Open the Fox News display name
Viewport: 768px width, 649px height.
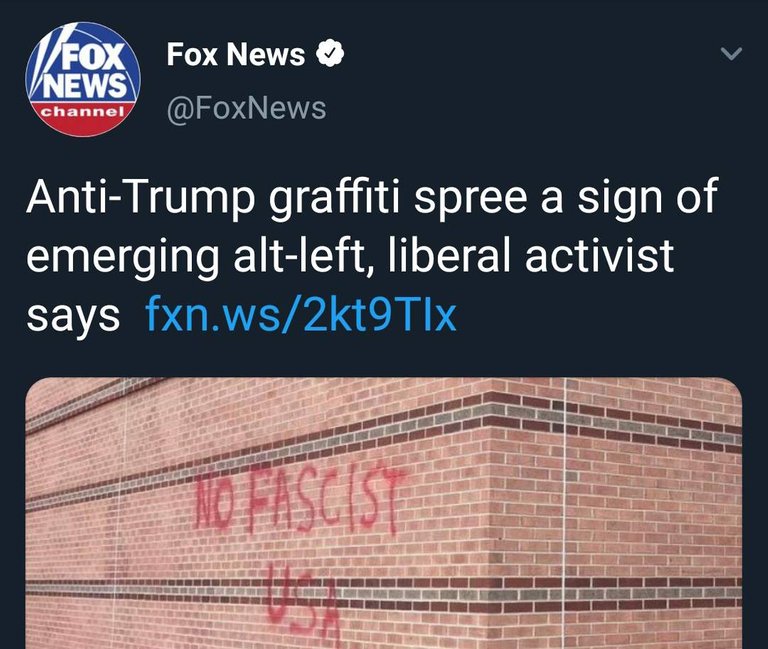pyautogui.click(x=236, y=54)
